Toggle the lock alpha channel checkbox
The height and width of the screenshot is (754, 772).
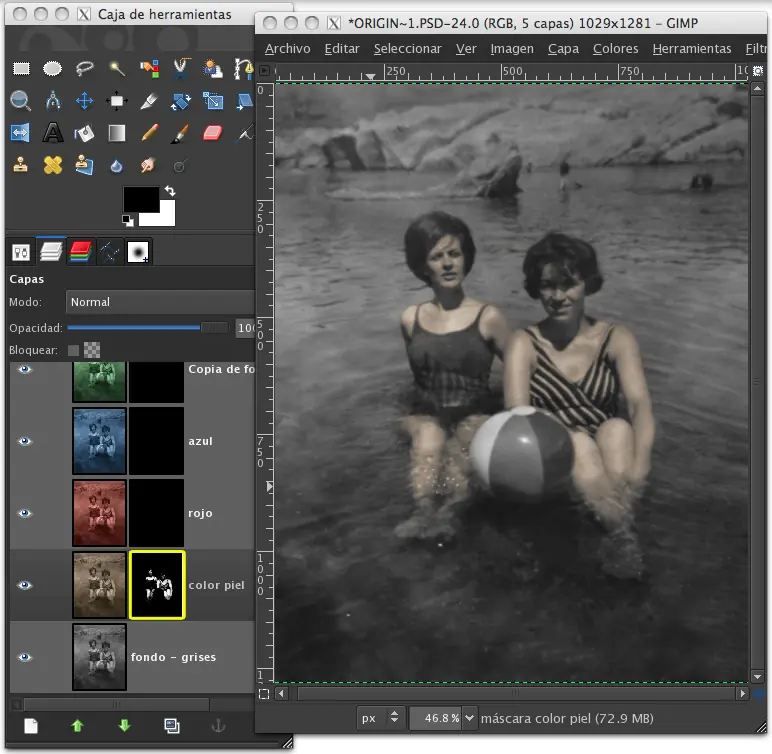92,350
